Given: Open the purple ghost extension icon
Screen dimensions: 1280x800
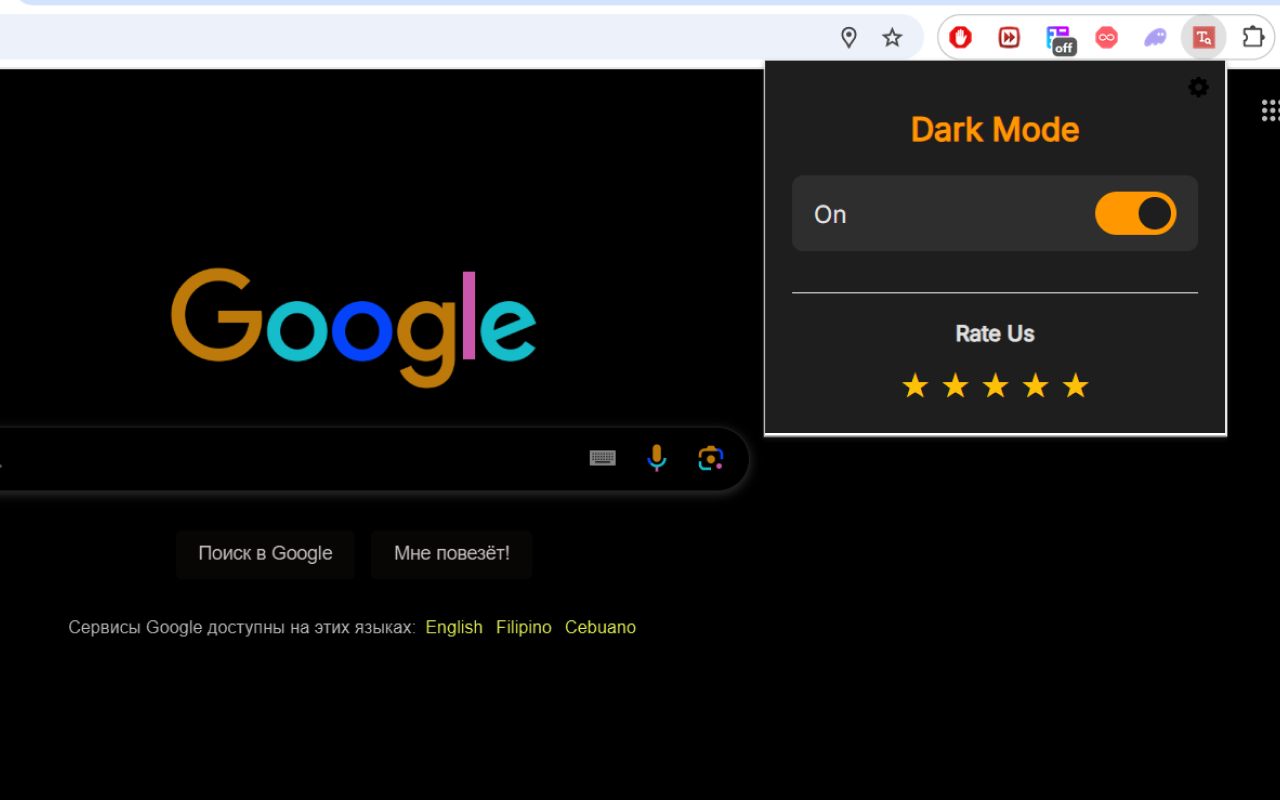Looking at the screenshot, I should 1155,38.
